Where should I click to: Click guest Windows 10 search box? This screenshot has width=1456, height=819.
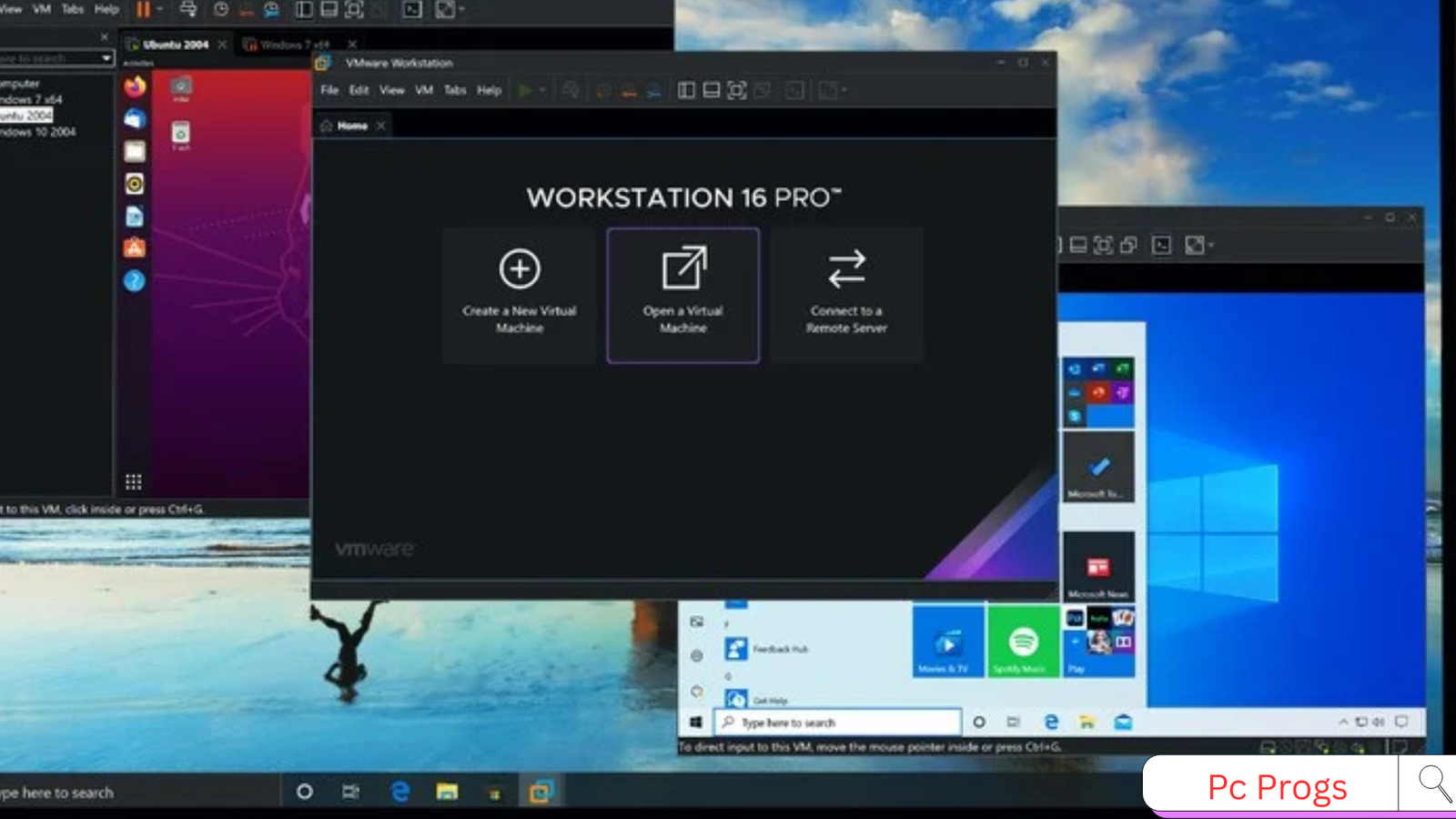(837, 723)
